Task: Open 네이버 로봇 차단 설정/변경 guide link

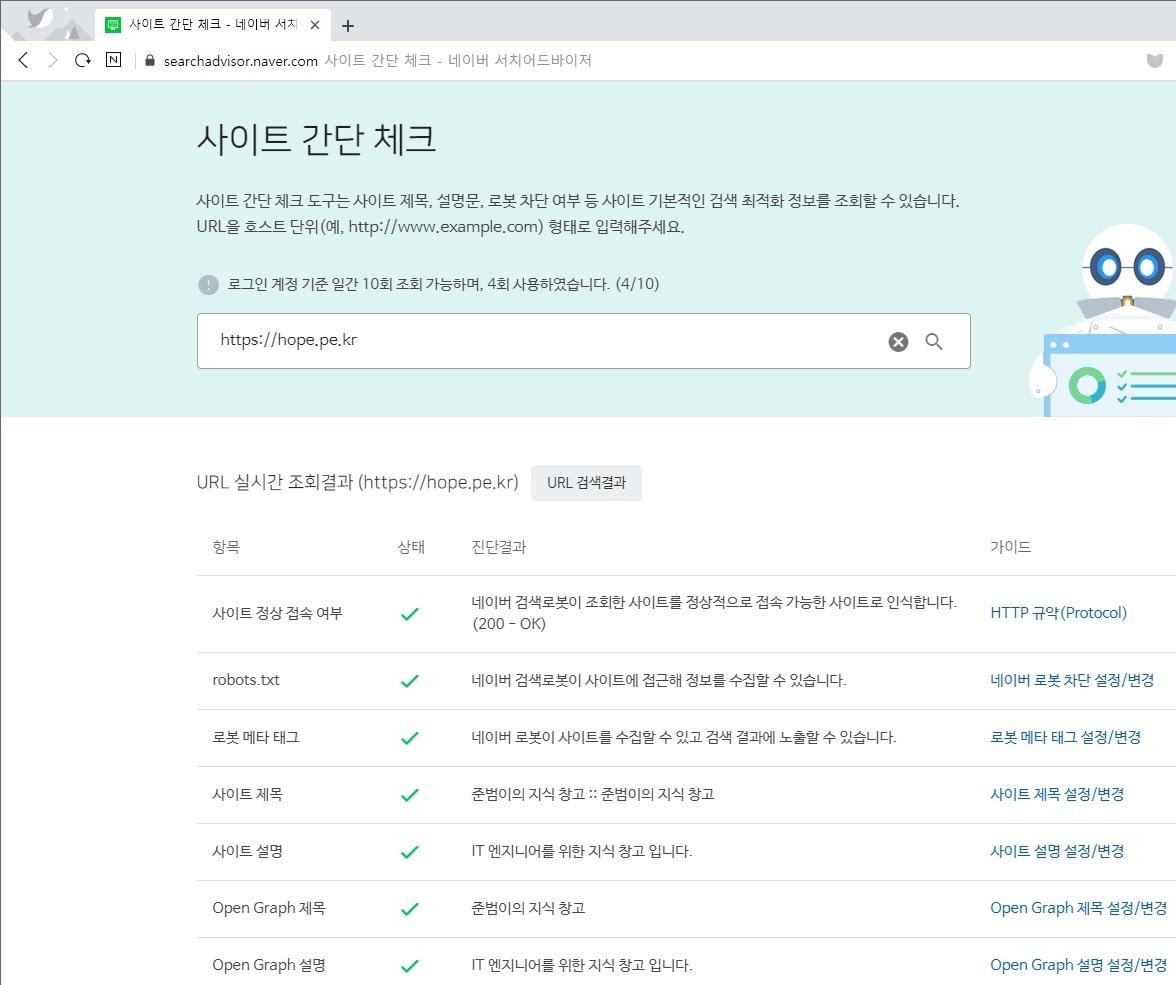Action: point(1072,680)
